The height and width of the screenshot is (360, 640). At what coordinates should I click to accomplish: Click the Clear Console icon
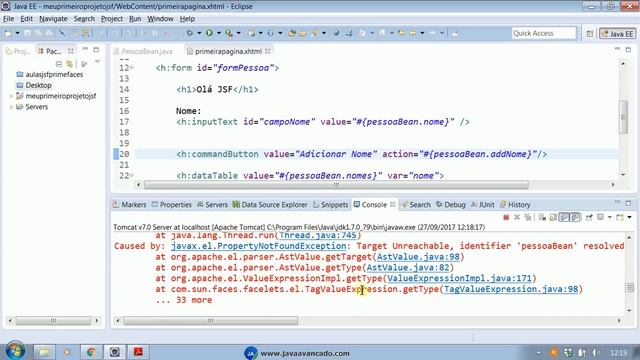point(542,217)
